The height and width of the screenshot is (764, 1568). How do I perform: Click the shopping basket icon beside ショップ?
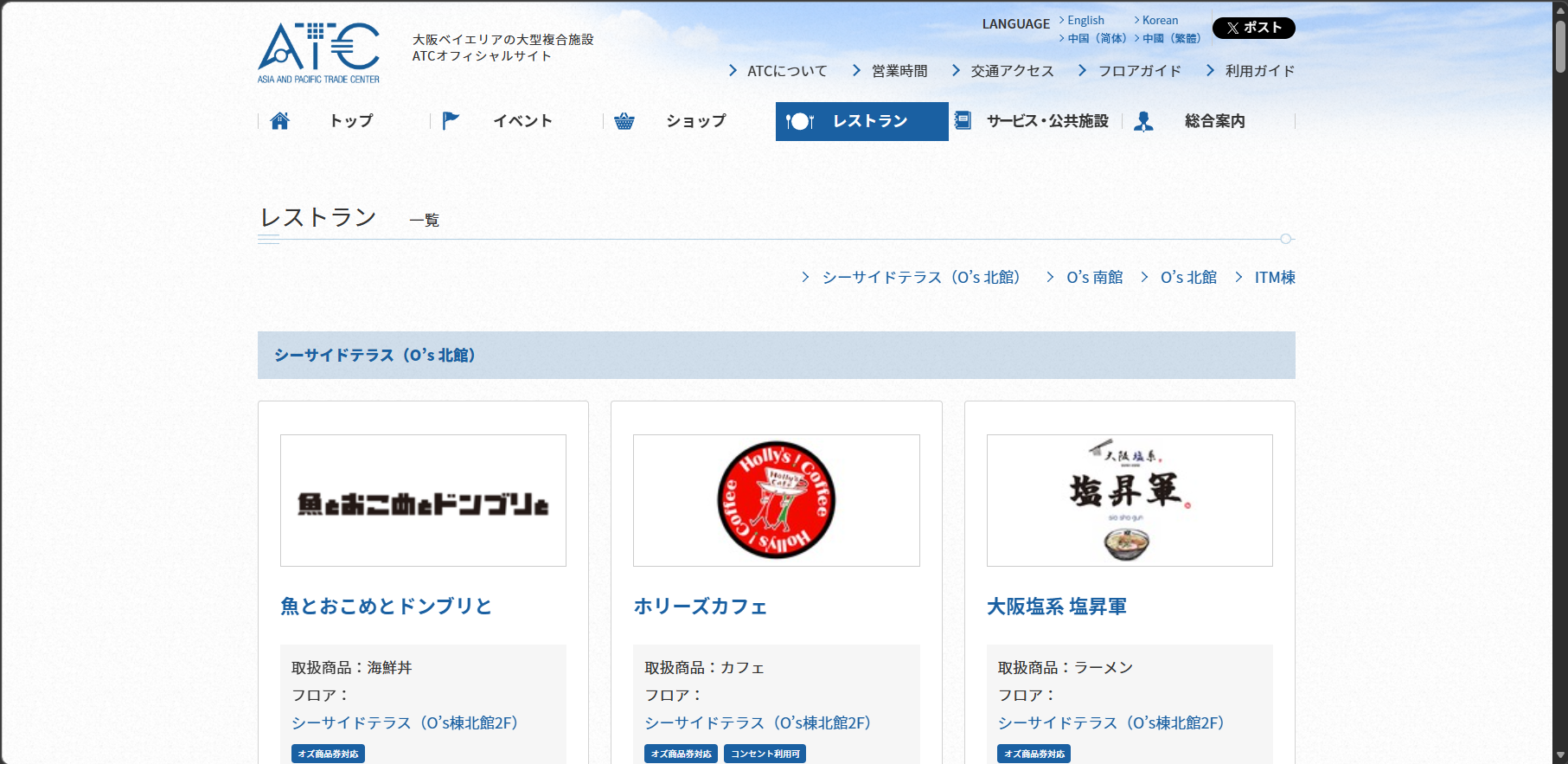pyautogui.click(x=624, y=121)
